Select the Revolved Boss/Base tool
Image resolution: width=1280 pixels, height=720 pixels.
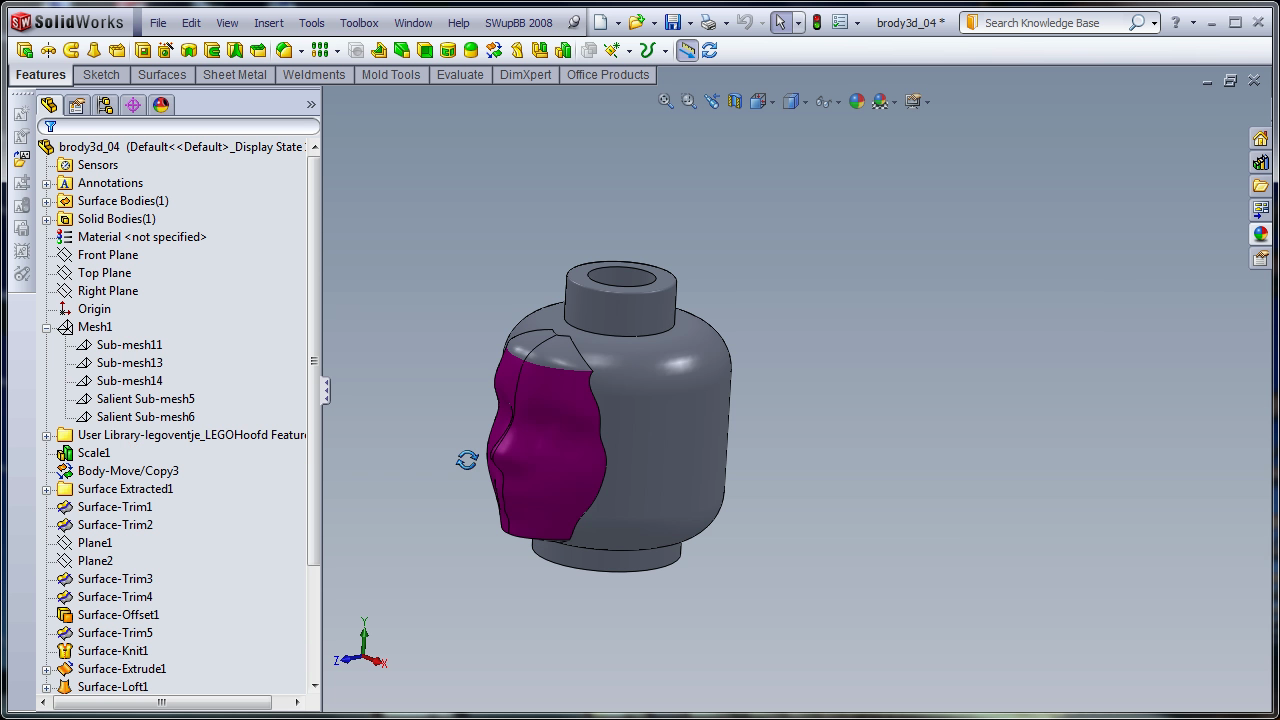click(48, 50)
